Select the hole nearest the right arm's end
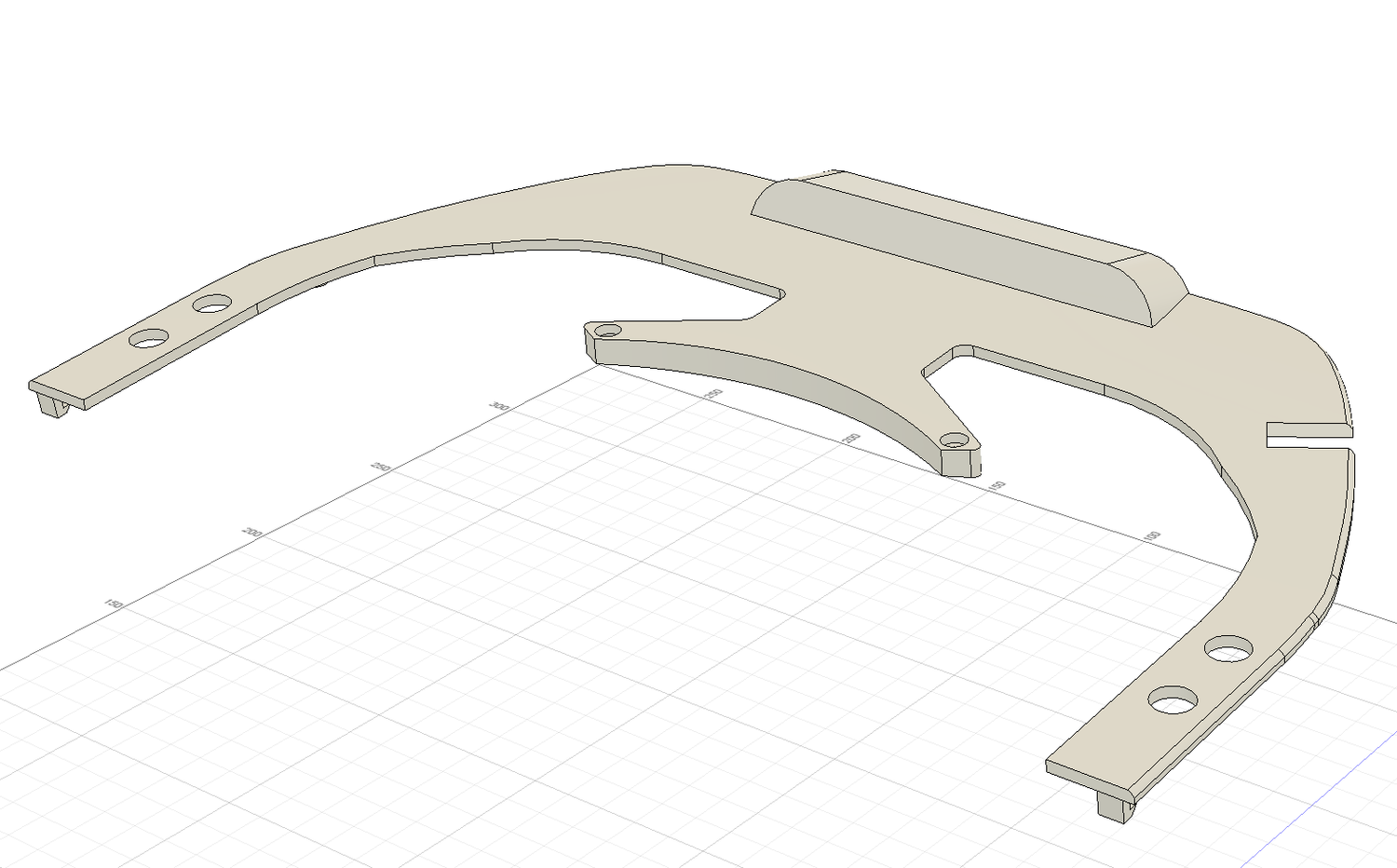 pos(1173,699)
